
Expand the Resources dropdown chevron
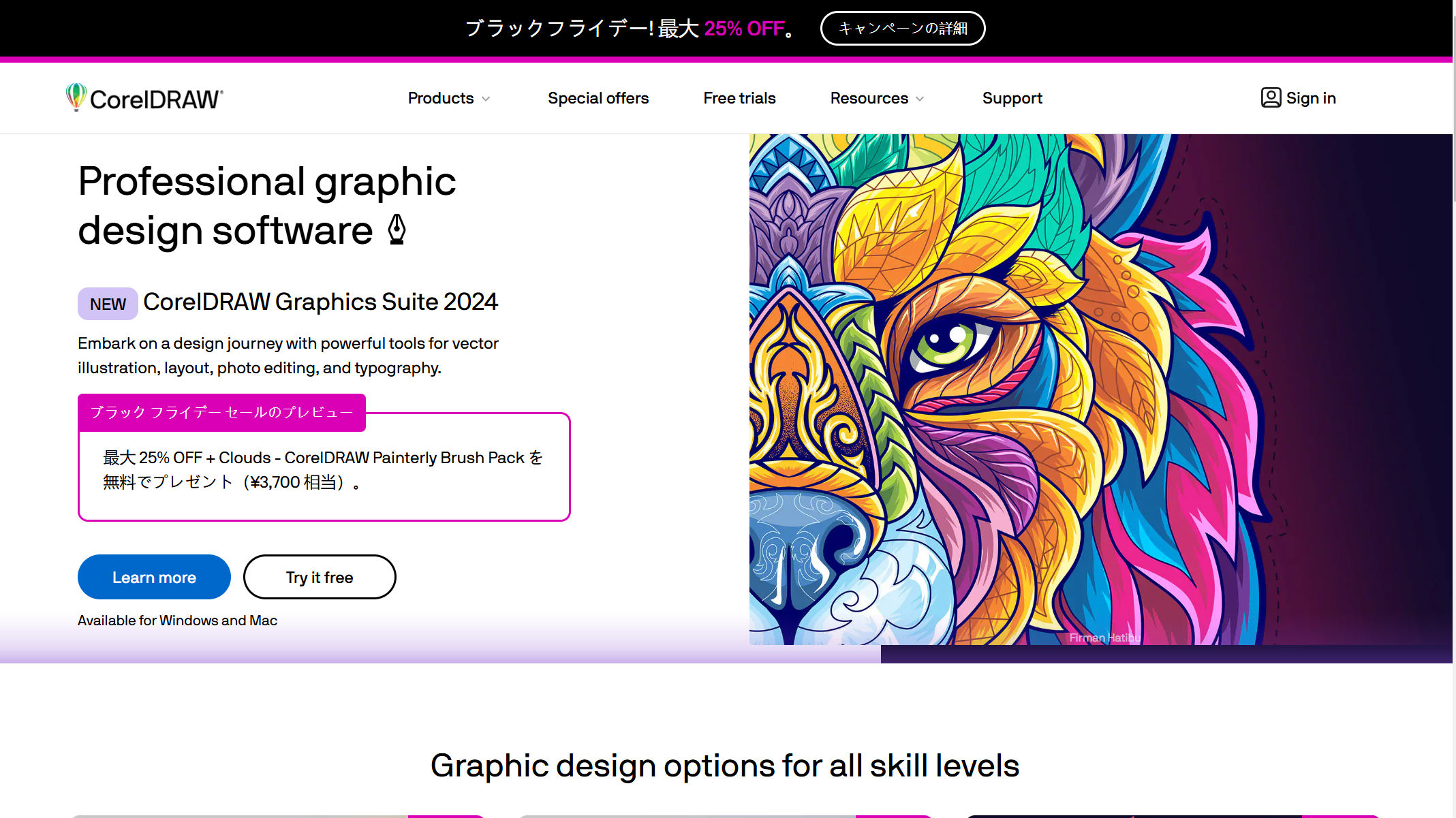(x=920, y=99)
